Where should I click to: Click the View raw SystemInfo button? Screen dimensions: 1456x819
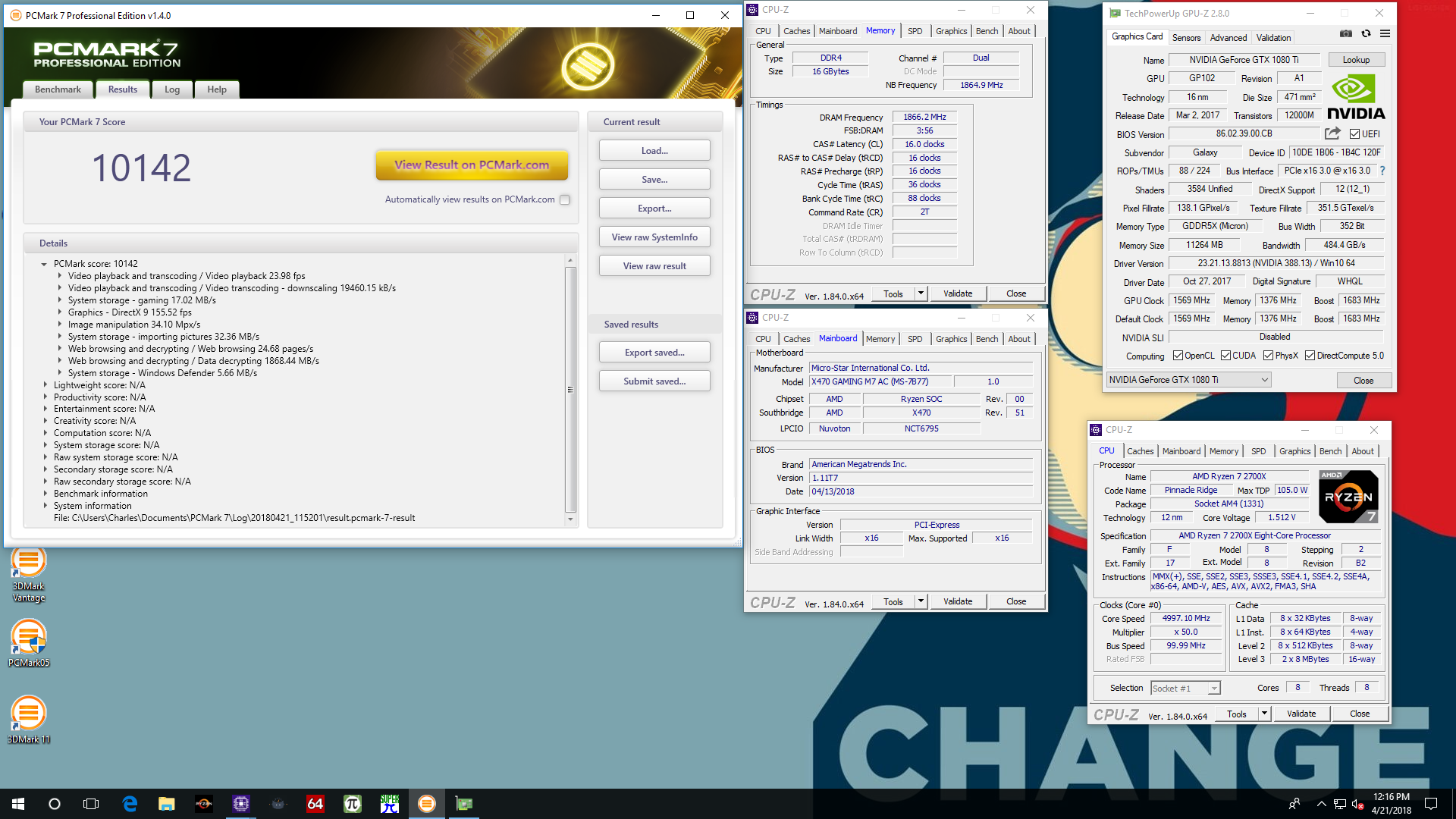point(654,237)
